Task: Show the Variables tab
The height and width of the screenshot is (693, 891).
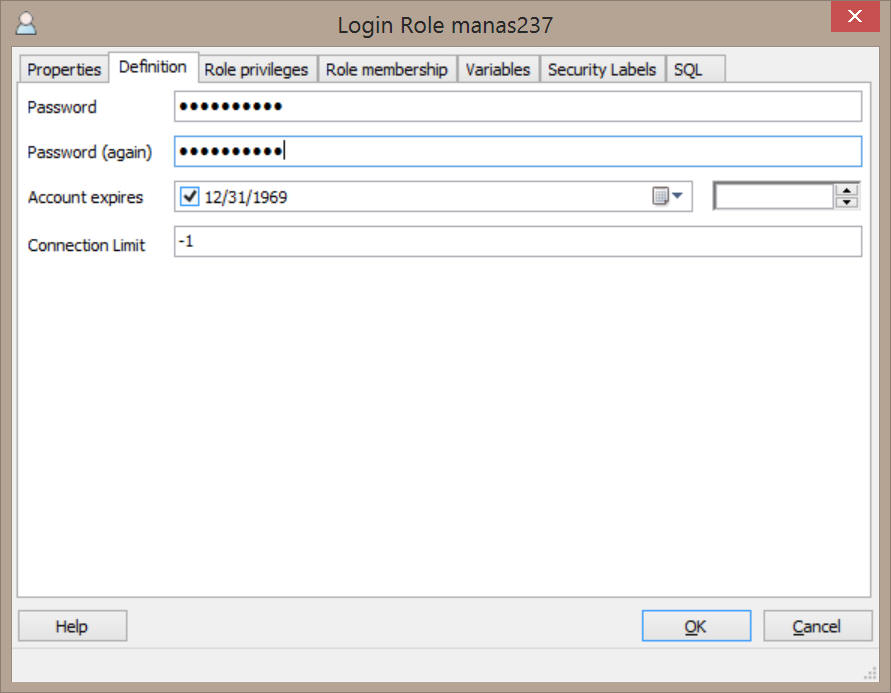Action: click(x=498, y=69)
